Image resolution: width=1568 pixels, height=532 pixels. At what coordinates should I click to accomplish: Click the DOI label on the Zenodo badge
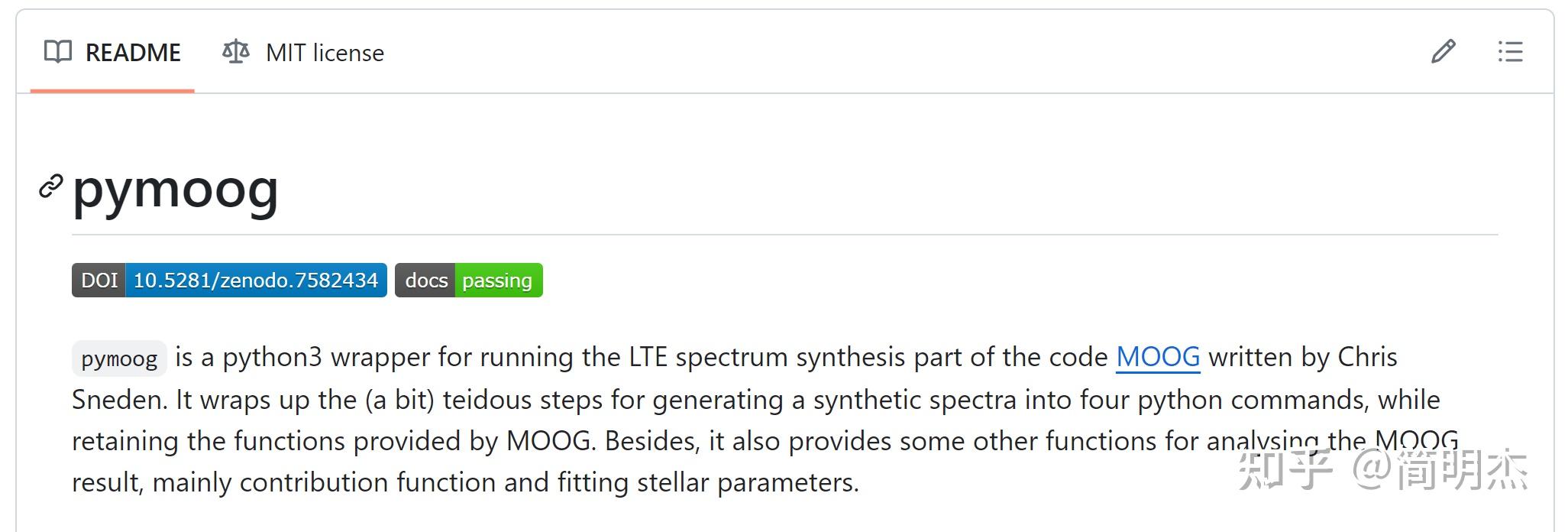tap(98, 280)
